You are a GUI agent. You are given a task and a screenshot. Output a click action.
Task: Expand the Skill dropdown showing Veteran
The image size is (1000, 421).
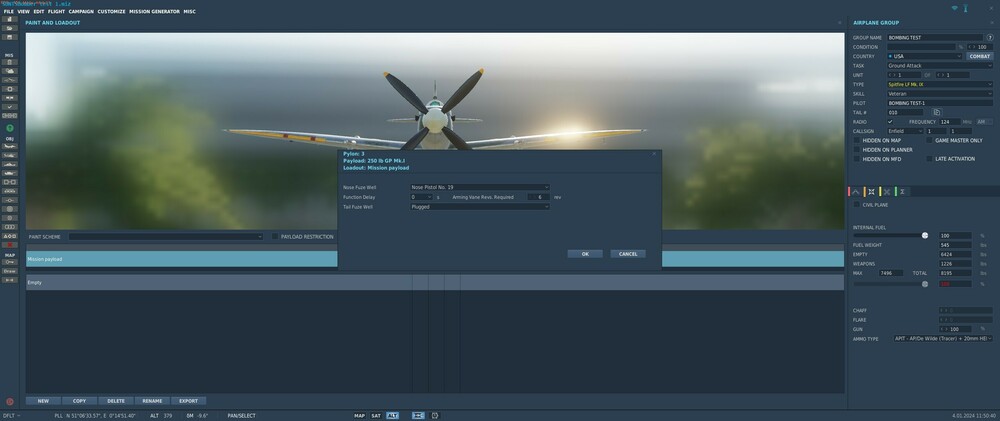940,94
